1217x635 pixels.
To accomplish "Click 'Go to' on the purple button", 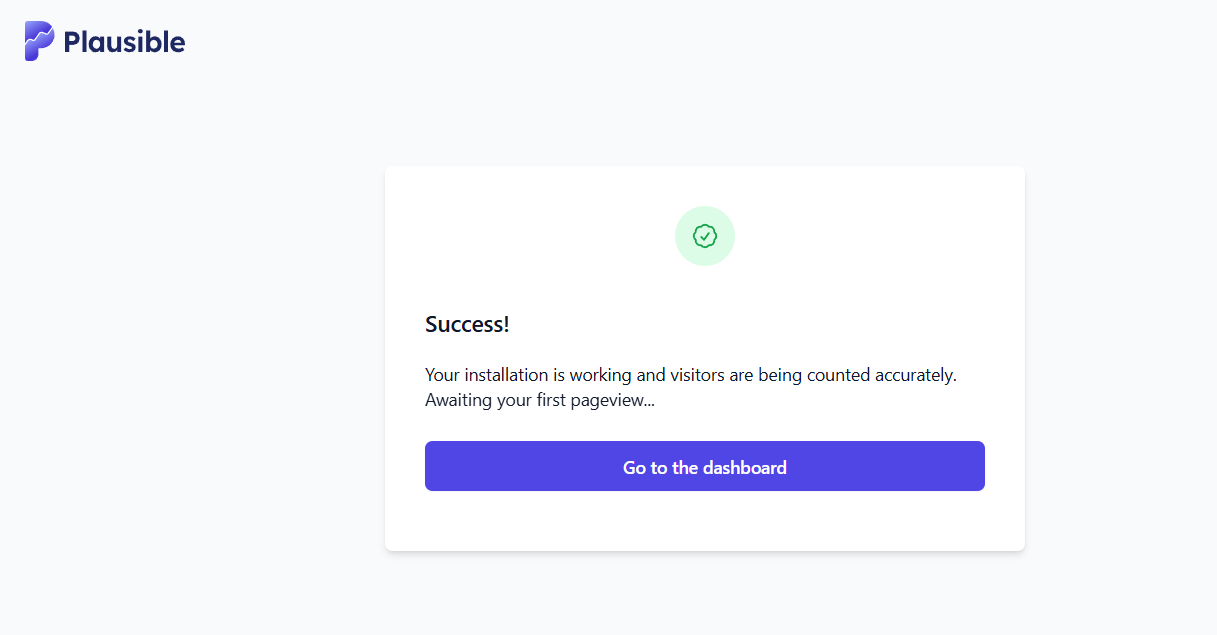I will 645,467.
